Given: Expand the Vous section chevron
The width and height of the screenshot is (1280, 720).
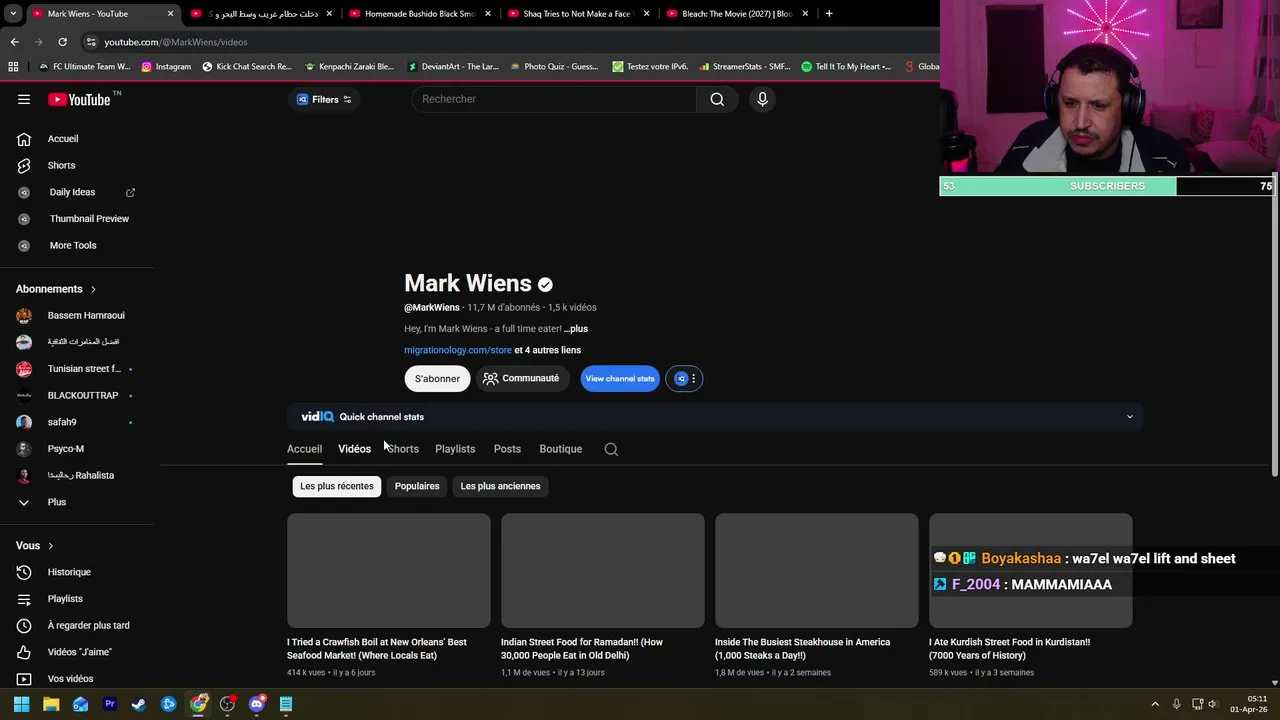Looking at the screenshot, I should 50,546.
